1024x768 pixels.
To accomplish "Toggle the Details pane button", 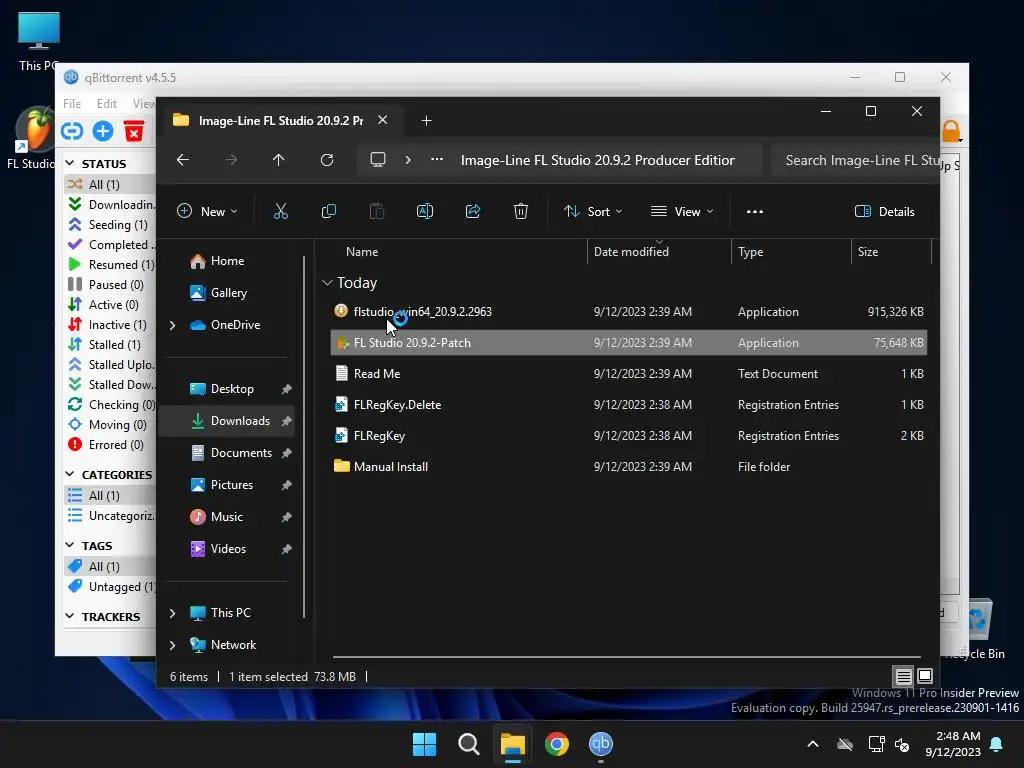I will tap(885, 212).
